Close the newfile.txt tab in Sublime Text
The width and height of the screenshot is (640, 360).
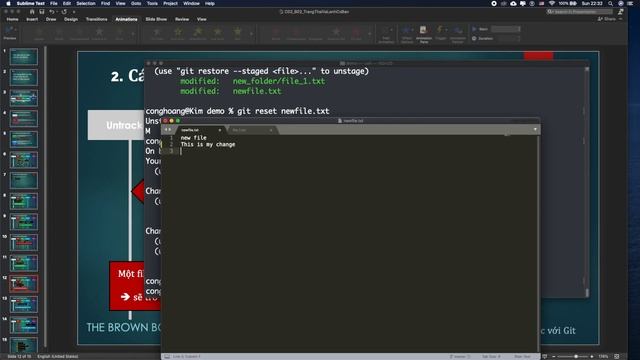(x=220, y=130)
